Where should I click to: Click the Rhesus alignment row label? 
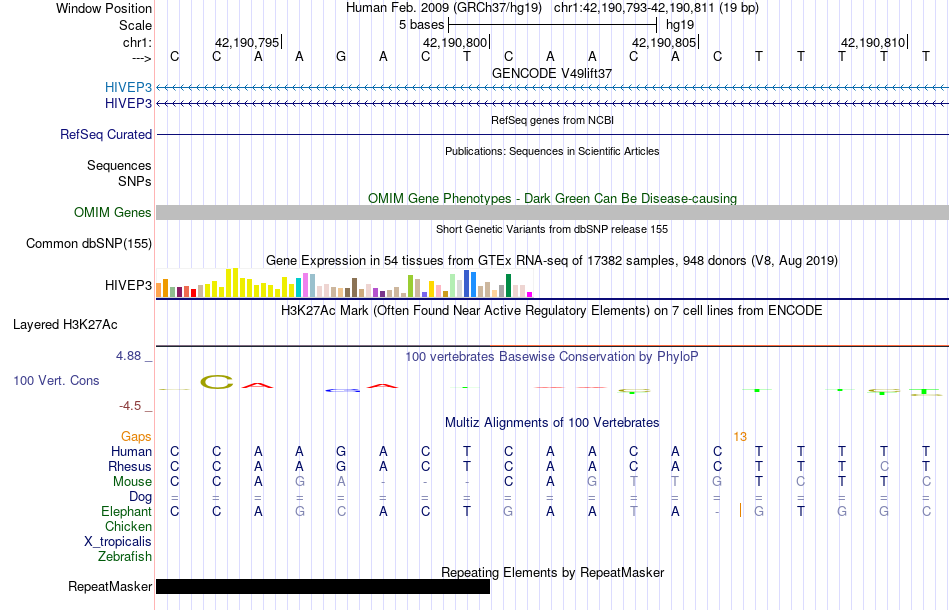(x=130, y=467)
